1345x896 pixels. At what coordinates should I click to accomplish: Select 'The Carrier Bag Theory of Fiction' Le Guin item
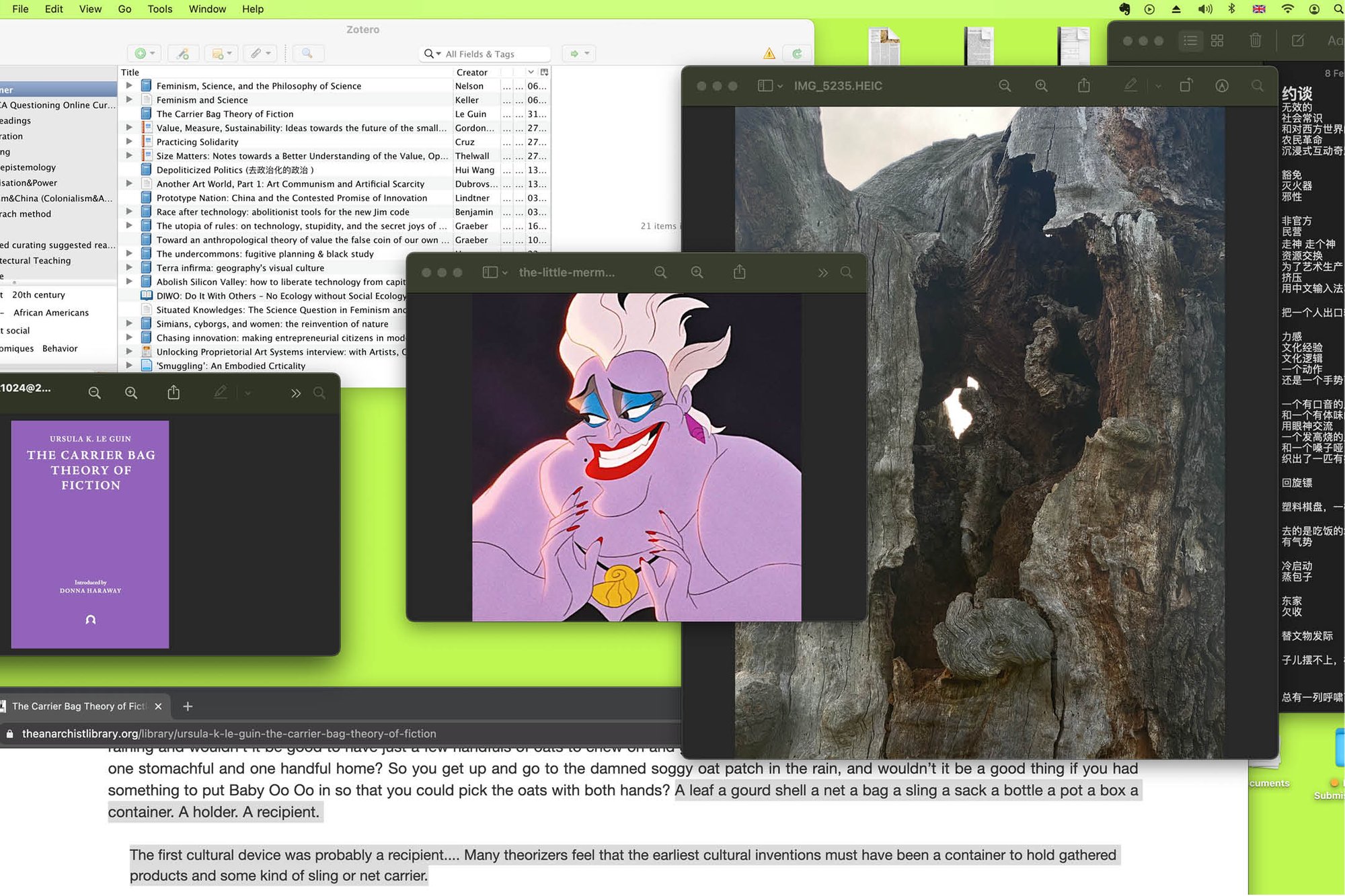[x=225, y=114]
